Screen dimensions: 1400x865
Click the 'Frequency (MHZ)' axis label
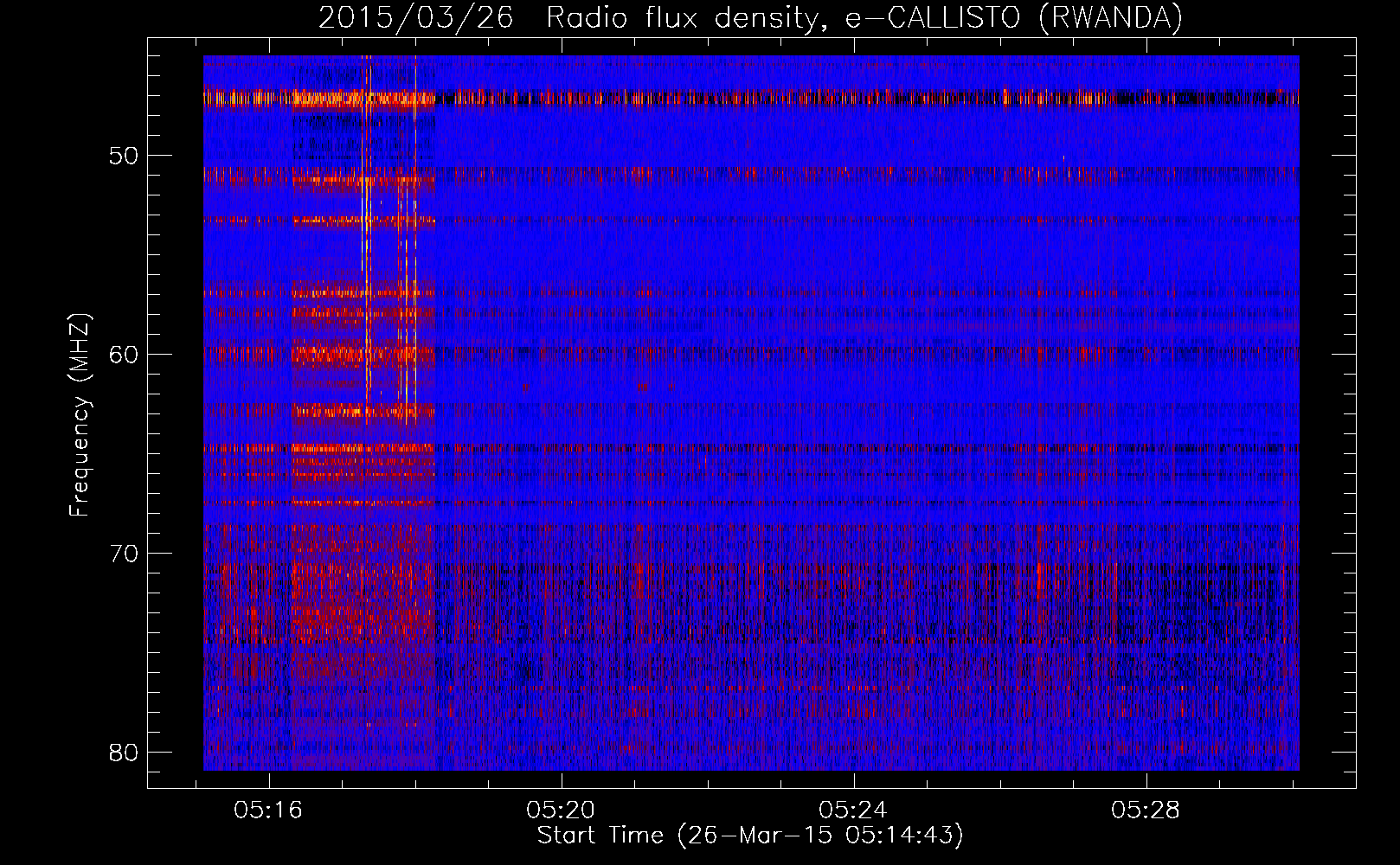pos(80,415)
